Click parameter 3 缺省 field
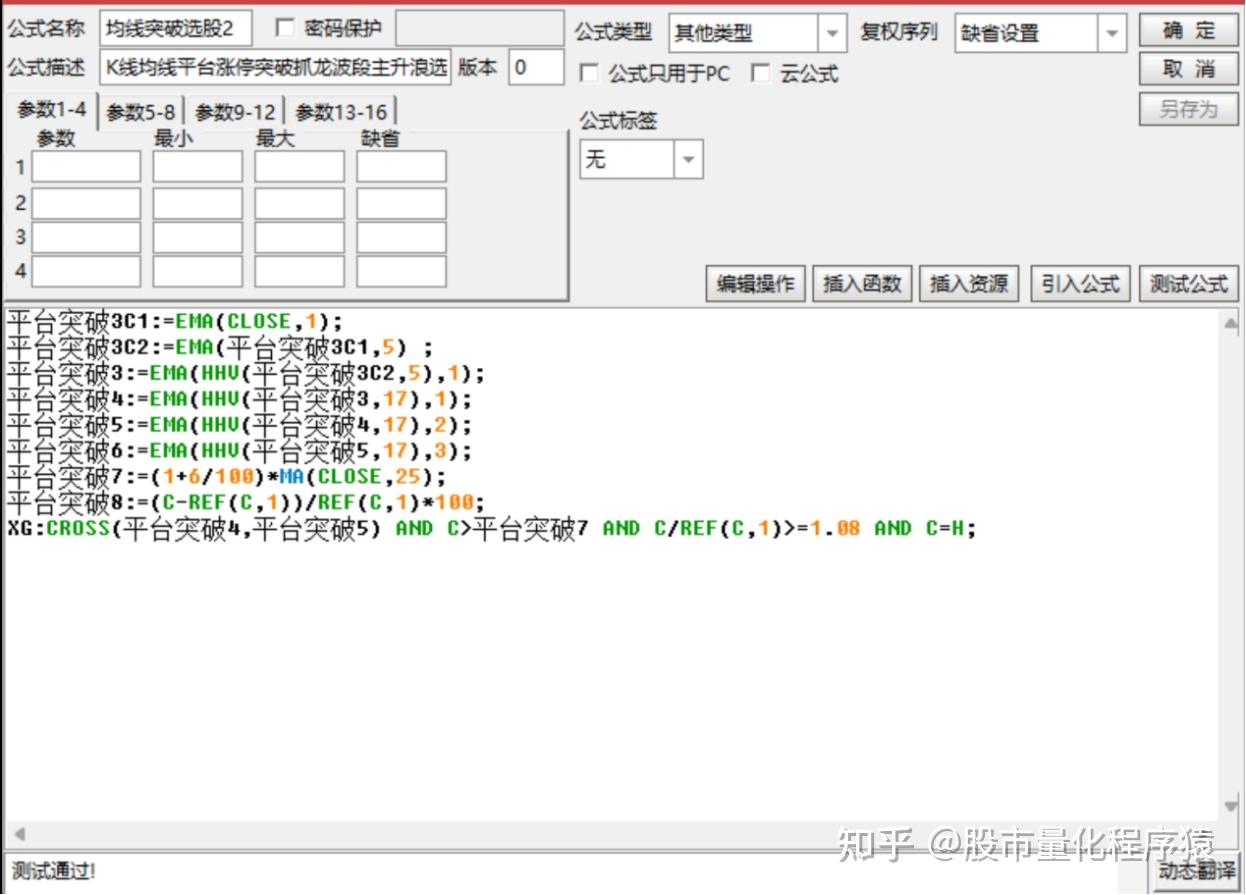1246x895 pixels. (x=401, y=237)
